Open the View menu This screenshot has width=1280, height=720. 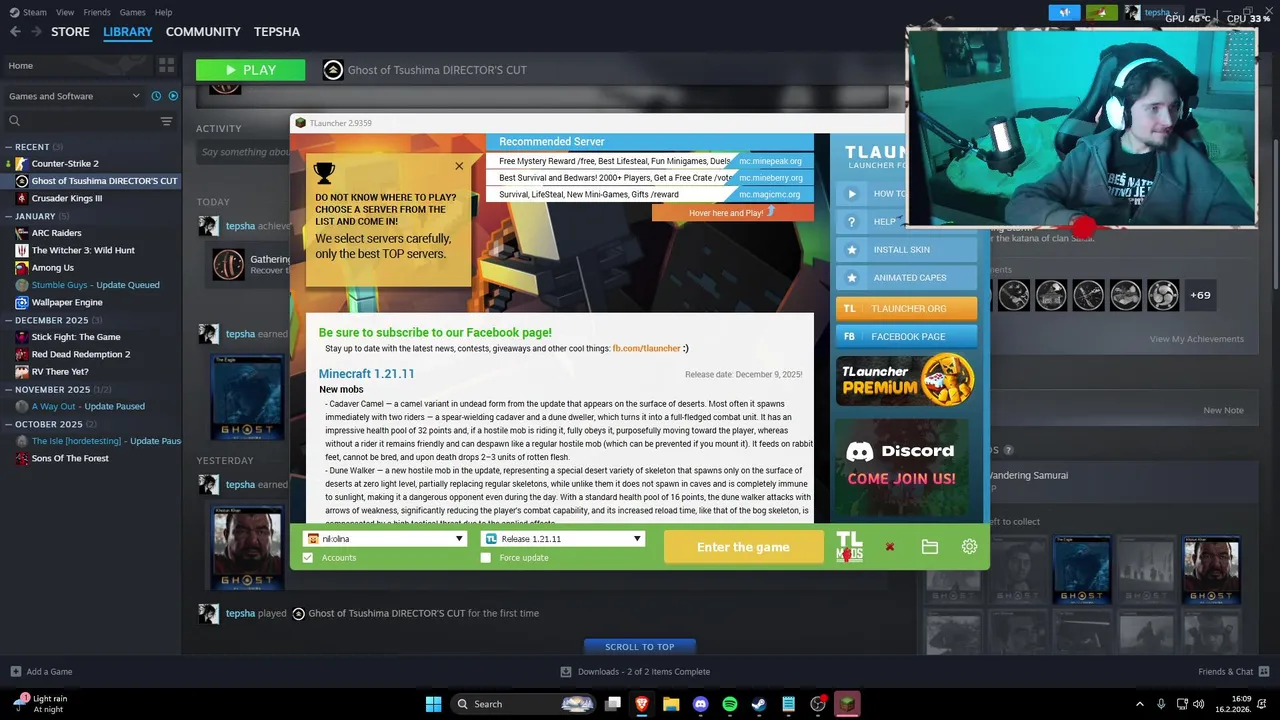[65, 12]
